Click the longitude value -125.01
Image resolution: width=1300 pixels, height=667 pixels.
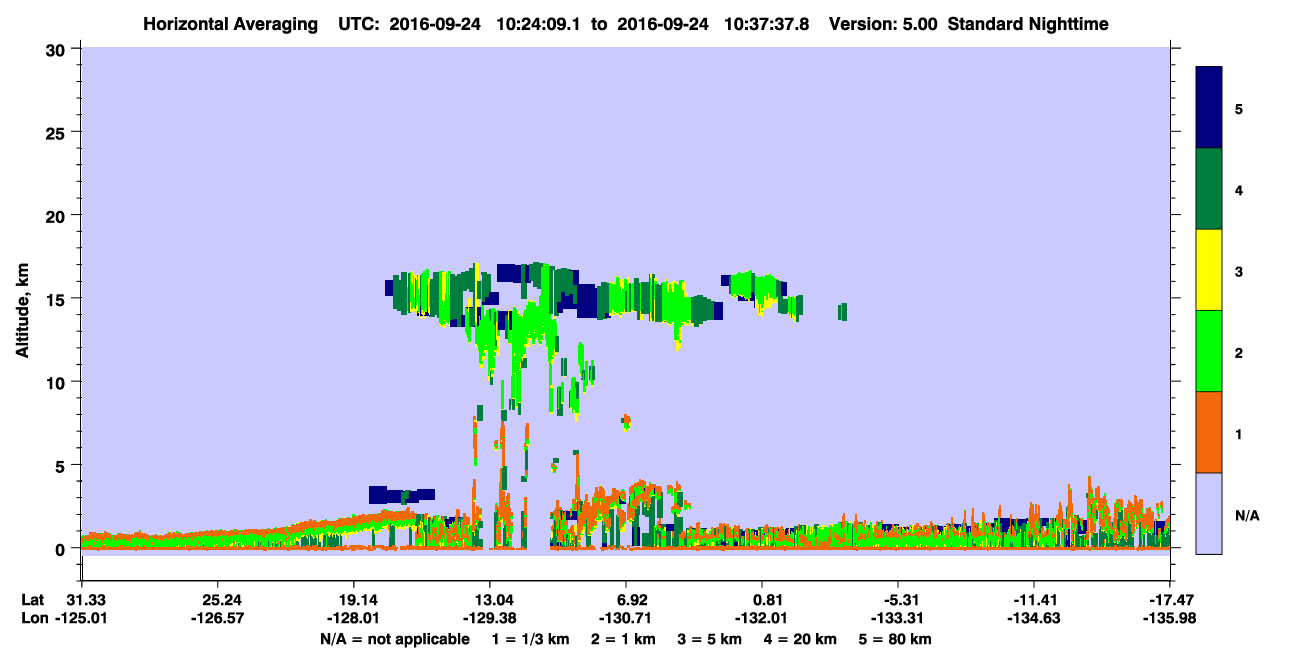tap(81, 619)
